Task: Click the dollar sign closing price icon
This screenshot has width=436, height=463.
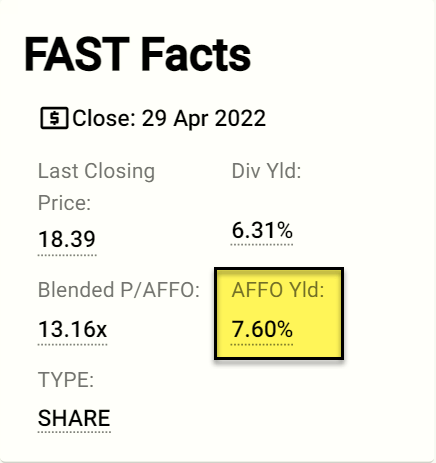Action: (x=54, y=118)
